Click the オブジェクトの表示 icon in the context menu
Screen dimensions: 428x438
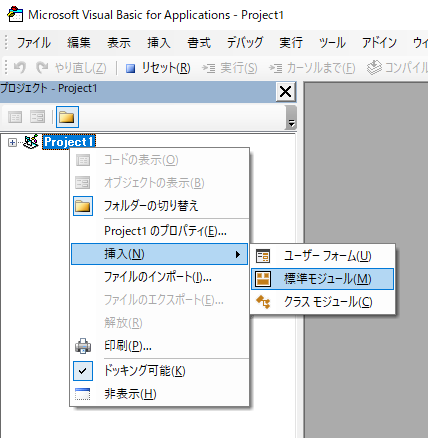pos(83,183)
